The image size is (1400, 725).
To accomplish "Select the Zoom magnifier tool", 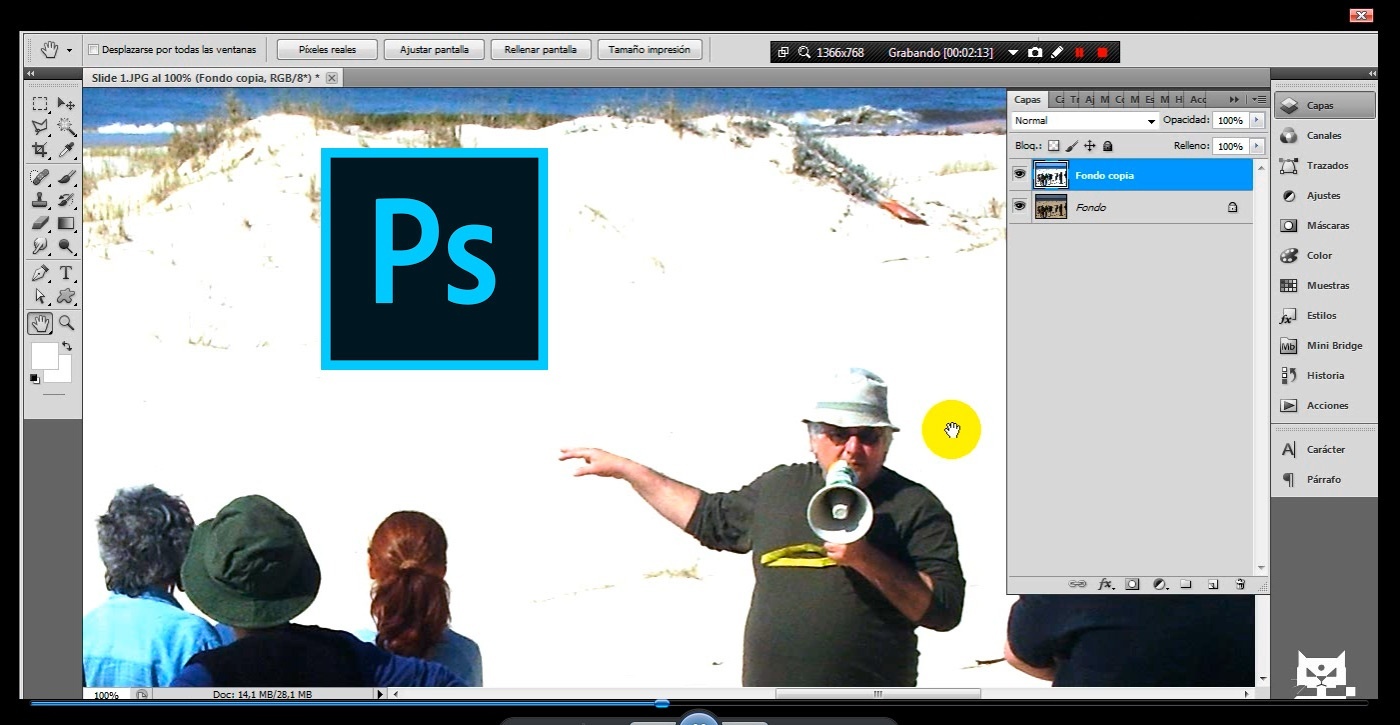I will pos(66,323).
